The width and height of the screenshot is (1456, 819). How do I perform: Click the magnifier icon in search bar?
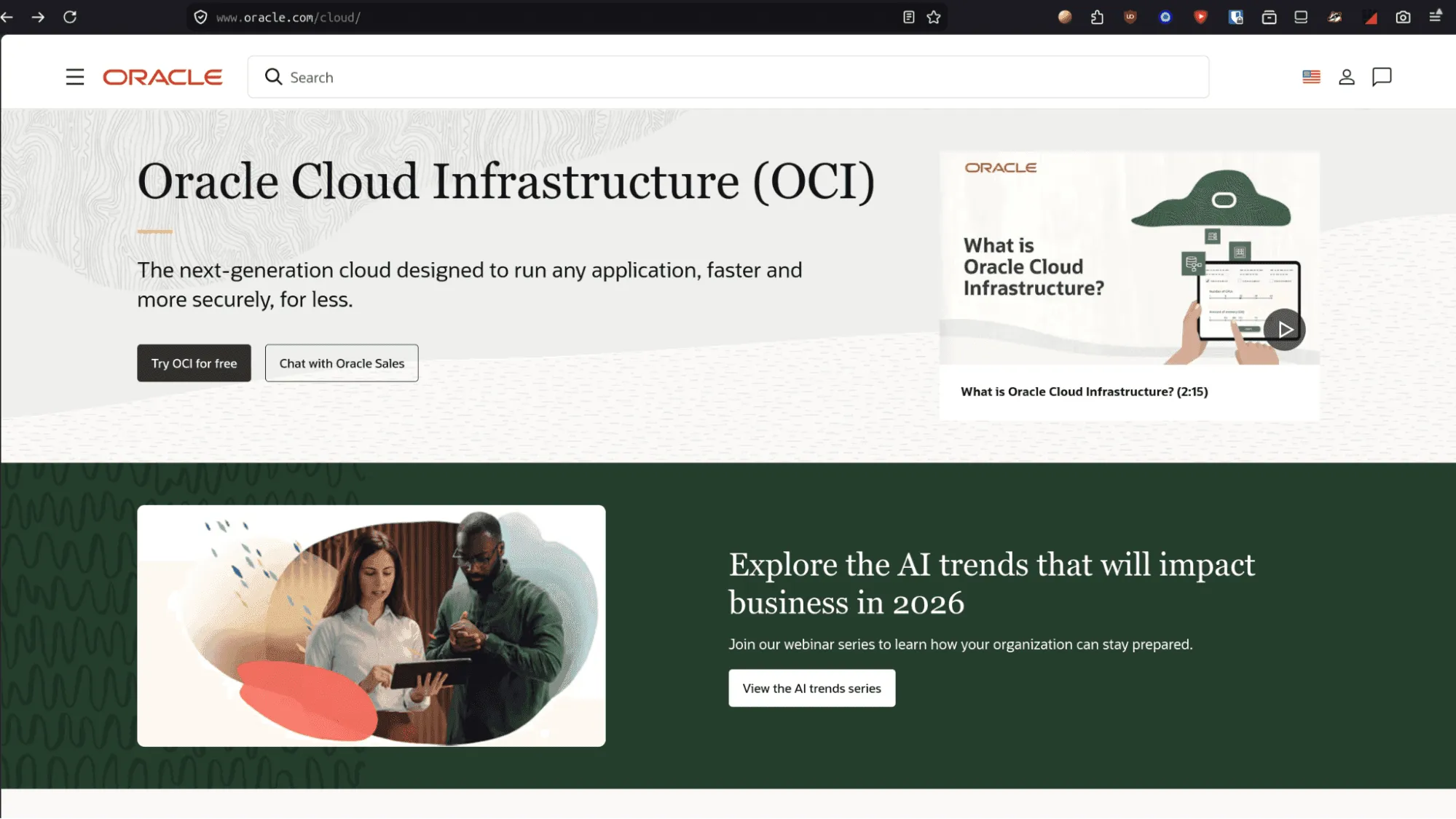(273, 76)
